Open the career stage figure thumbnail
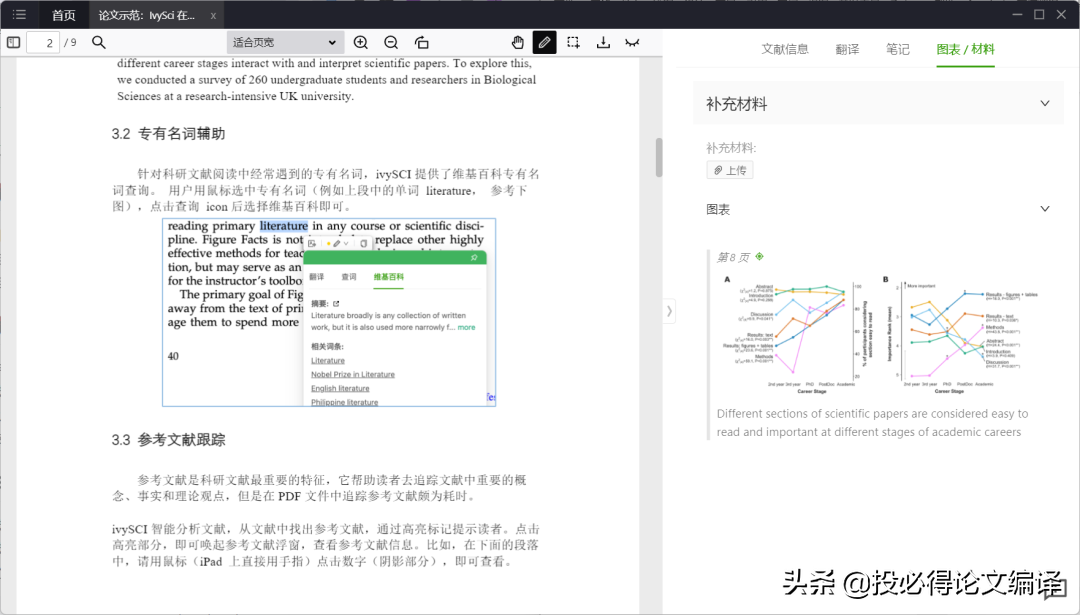This screenshot has height=615, width=1080. (880, 334)
